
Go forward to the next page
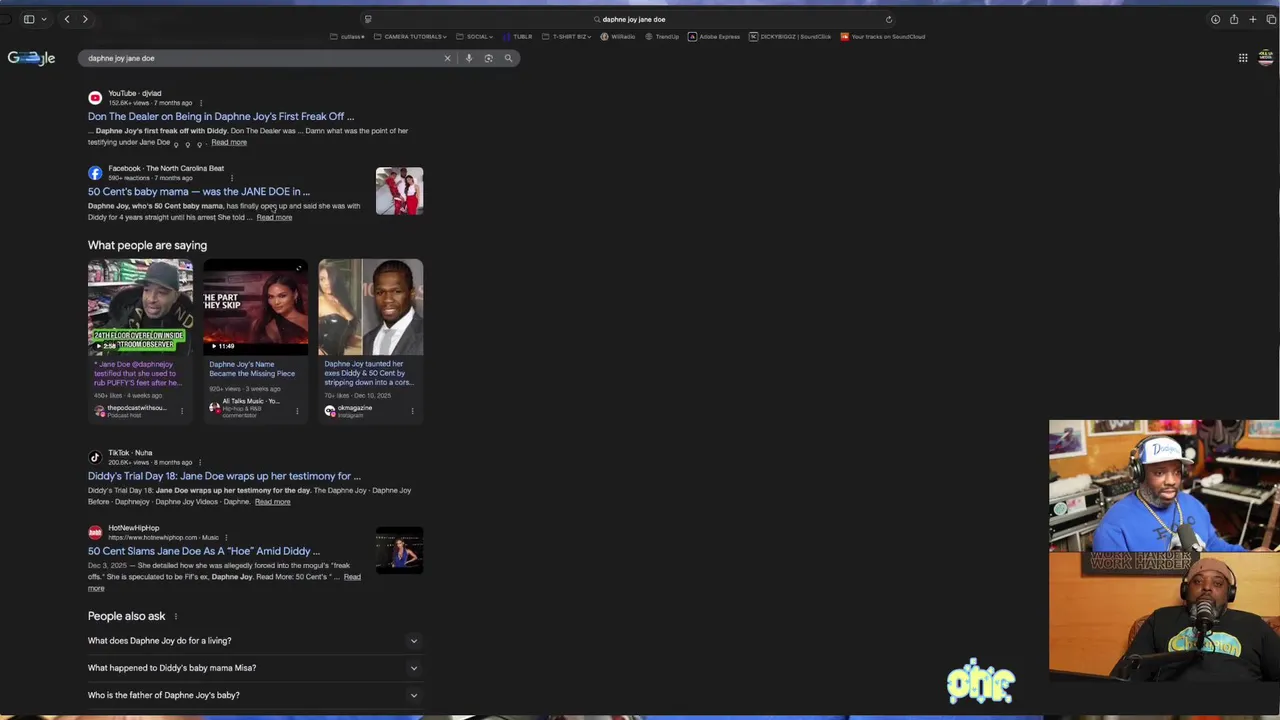click(85, 19)
